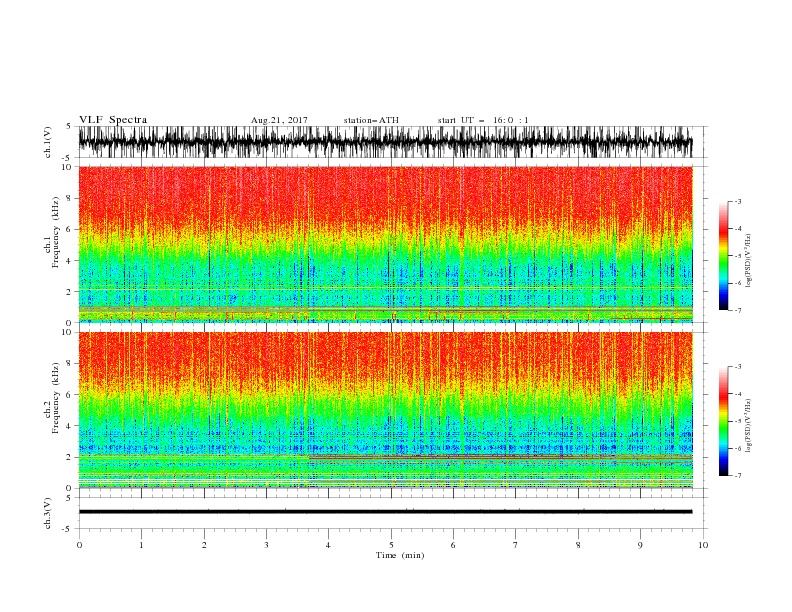
Task: Click the lower color bar beside ch.2 spectrogram
Action: [x=723, y=421]
